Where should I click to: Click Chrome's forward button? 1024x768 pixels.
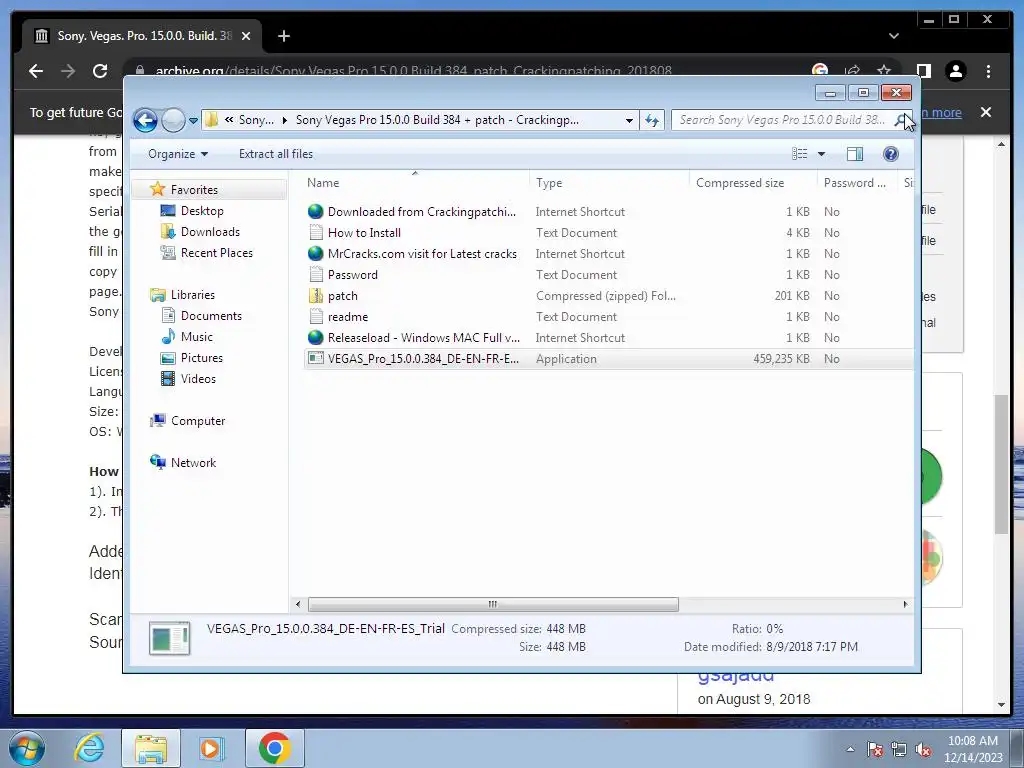click(x=68, y=71)
